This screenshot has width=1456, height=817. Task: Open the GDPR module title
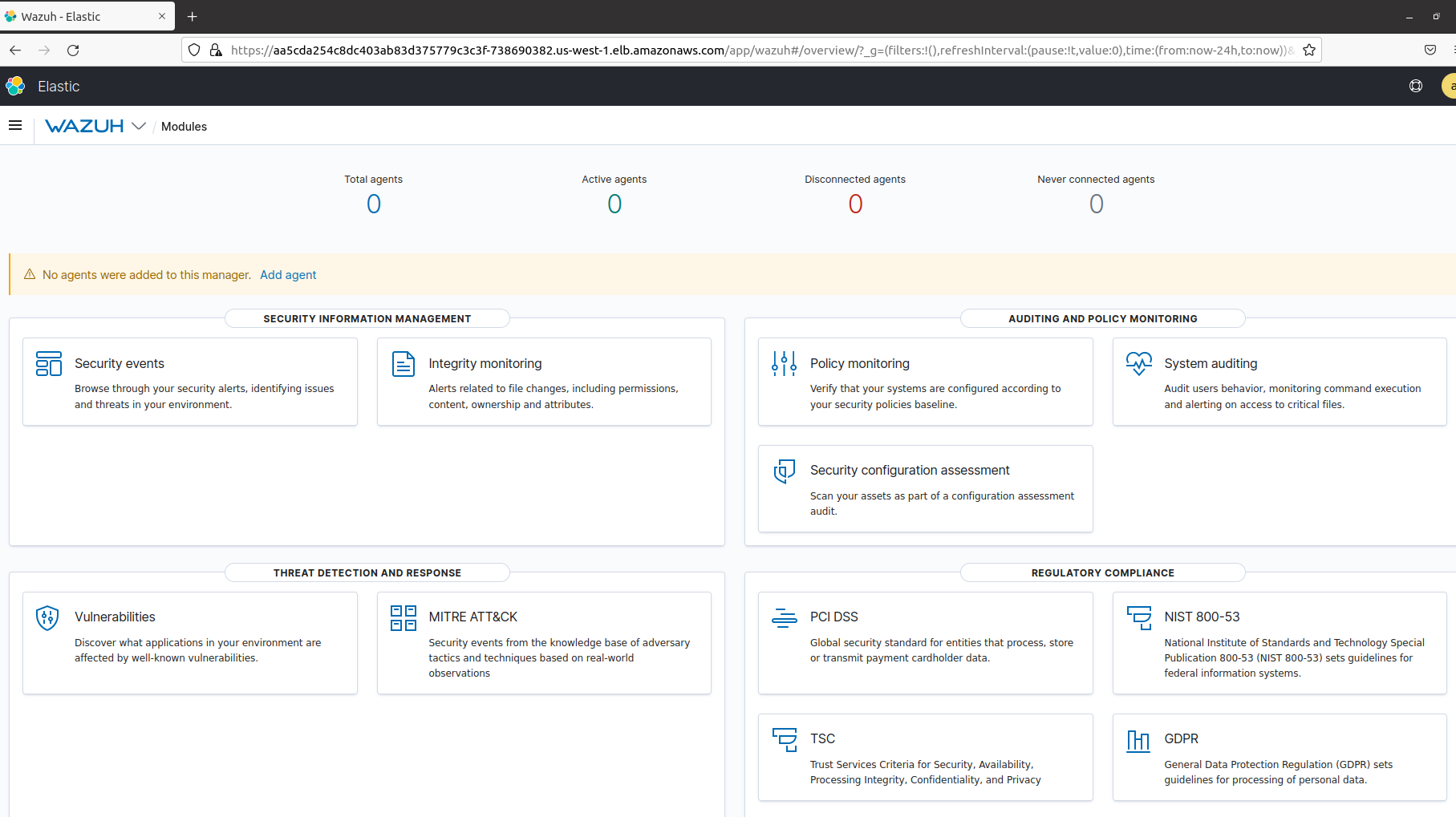[1181, 738]
